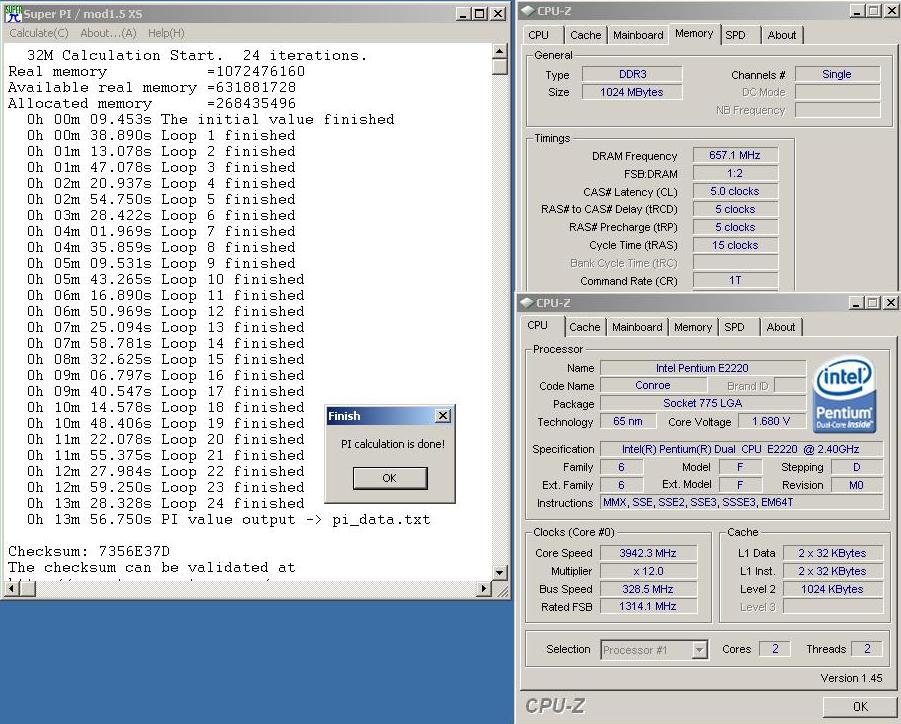Image resolution: width=901 pixels, height=724 pixels.
Task: Click the Super PI app icon in title bar
Action: click(x=13, y=14)
